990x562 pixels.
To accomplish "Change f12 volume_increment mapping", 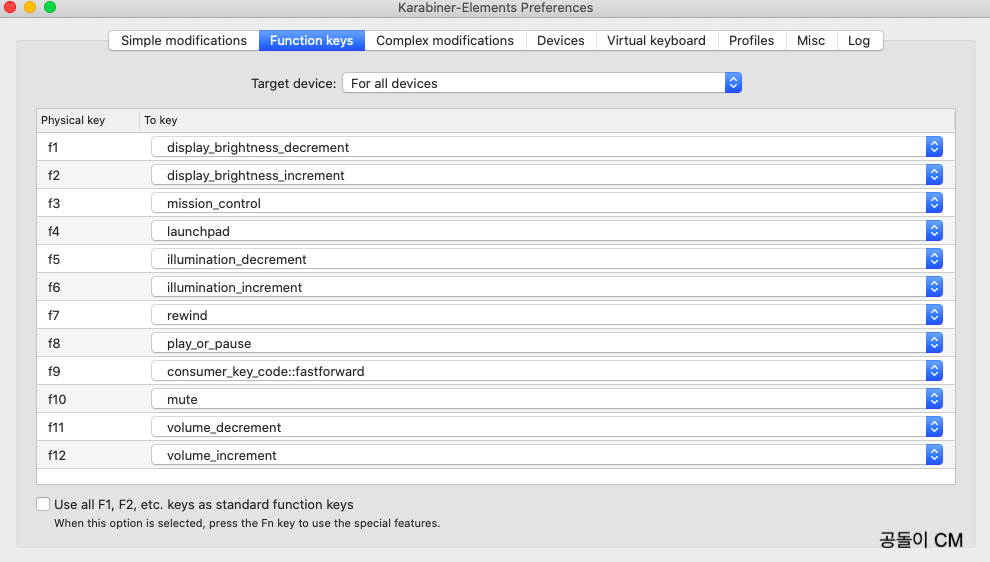I will [547, 455].
